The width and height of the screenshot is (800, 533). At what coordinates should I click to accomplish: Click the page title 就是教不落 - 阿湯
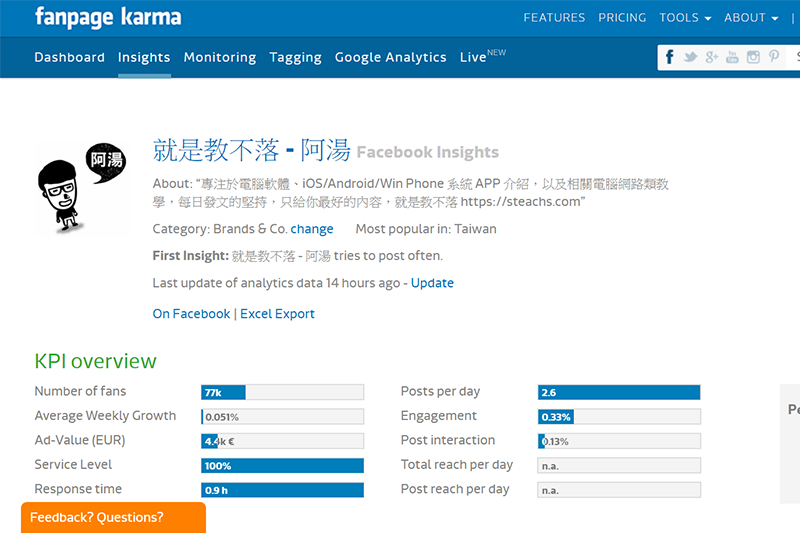[252, 150]
